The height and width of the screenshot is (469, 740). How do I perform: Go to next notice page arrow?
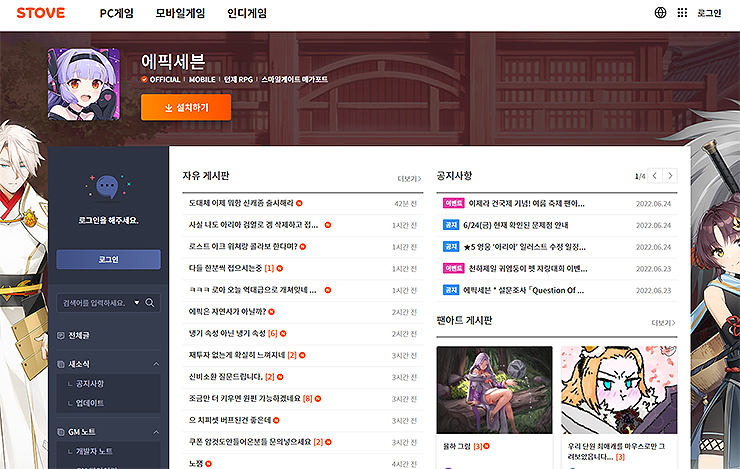tap(670, 176)
